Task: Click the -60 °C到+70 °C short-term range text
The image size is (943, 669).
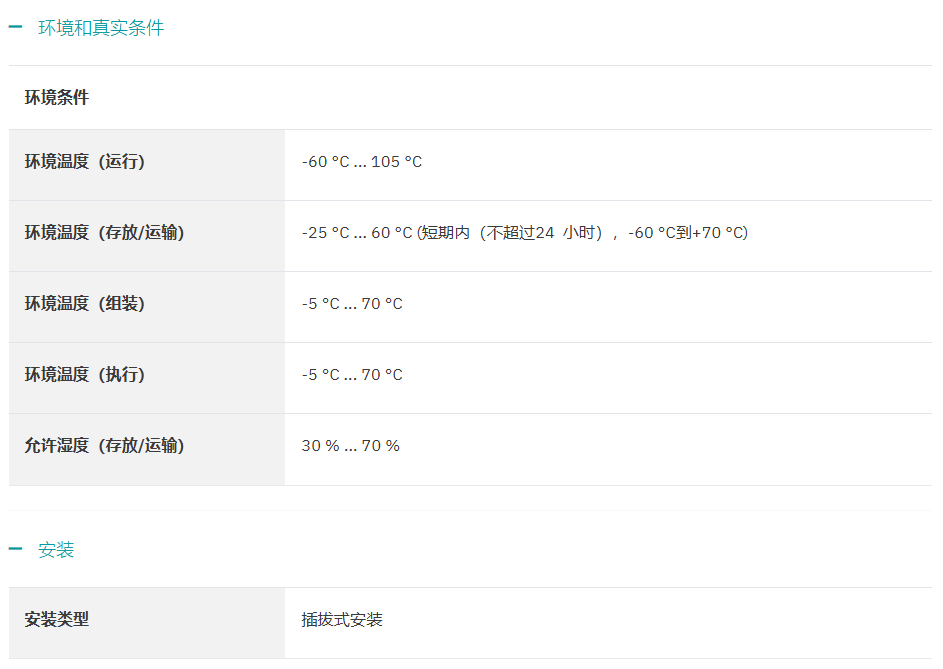Action: [x=688, y=233]
